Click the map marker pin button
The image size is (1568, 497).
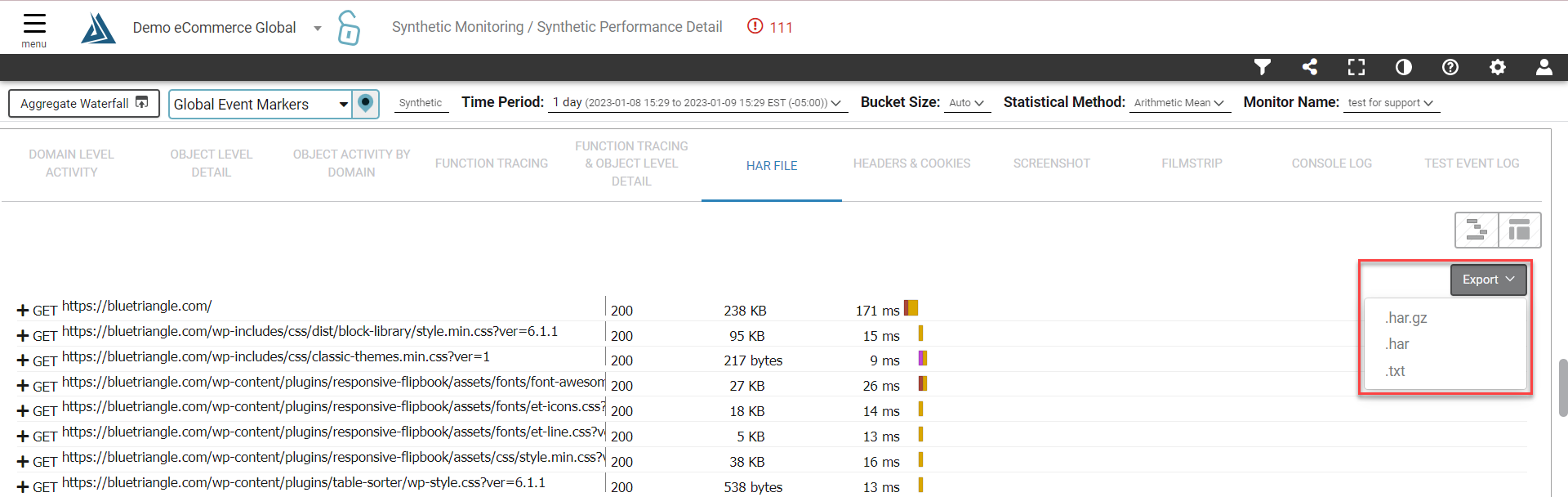point(366,104)
